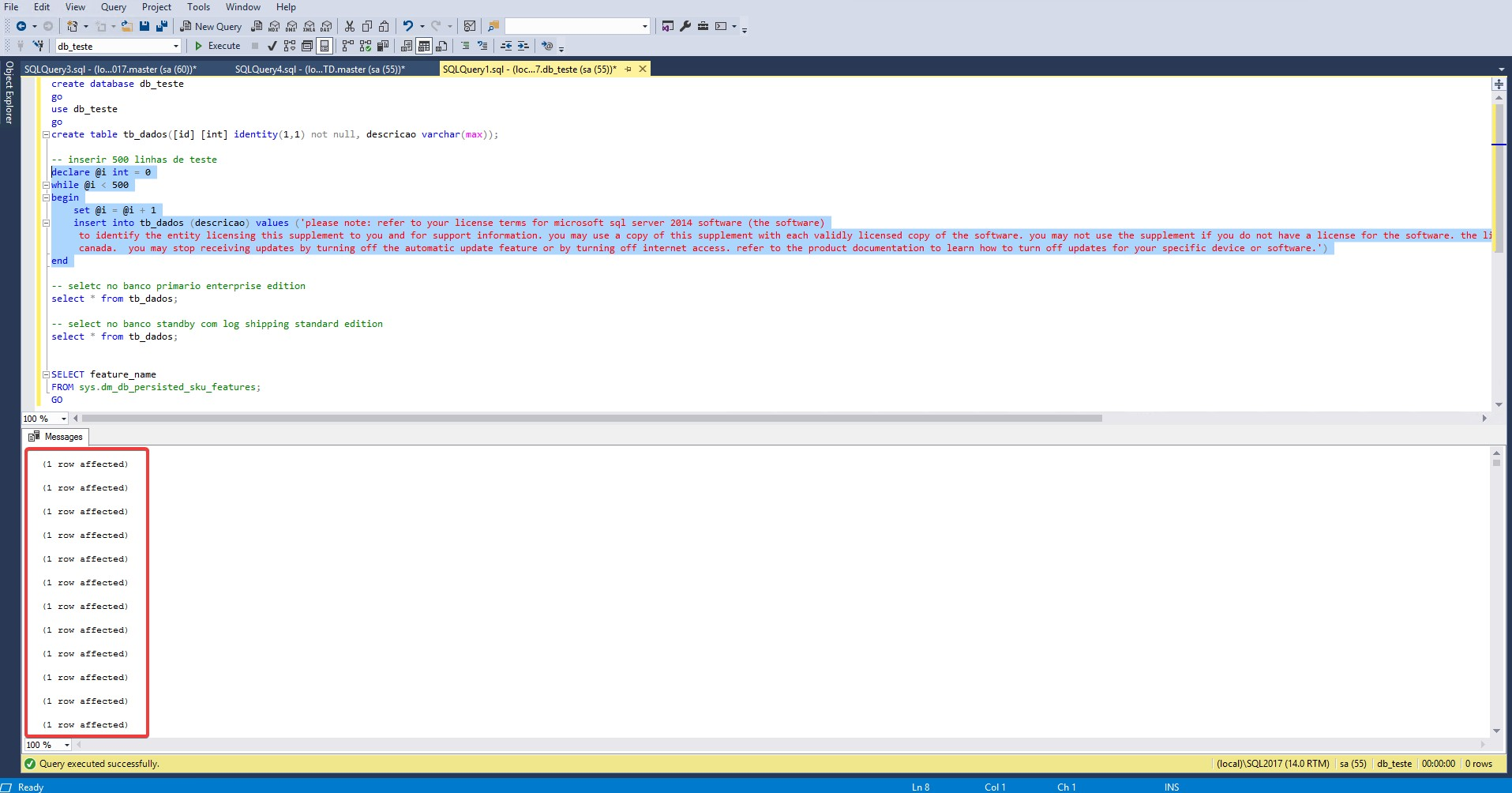Switch to the SQLQuery4.sql tab
Screen dimensions: 1512x793
(319, 69)
